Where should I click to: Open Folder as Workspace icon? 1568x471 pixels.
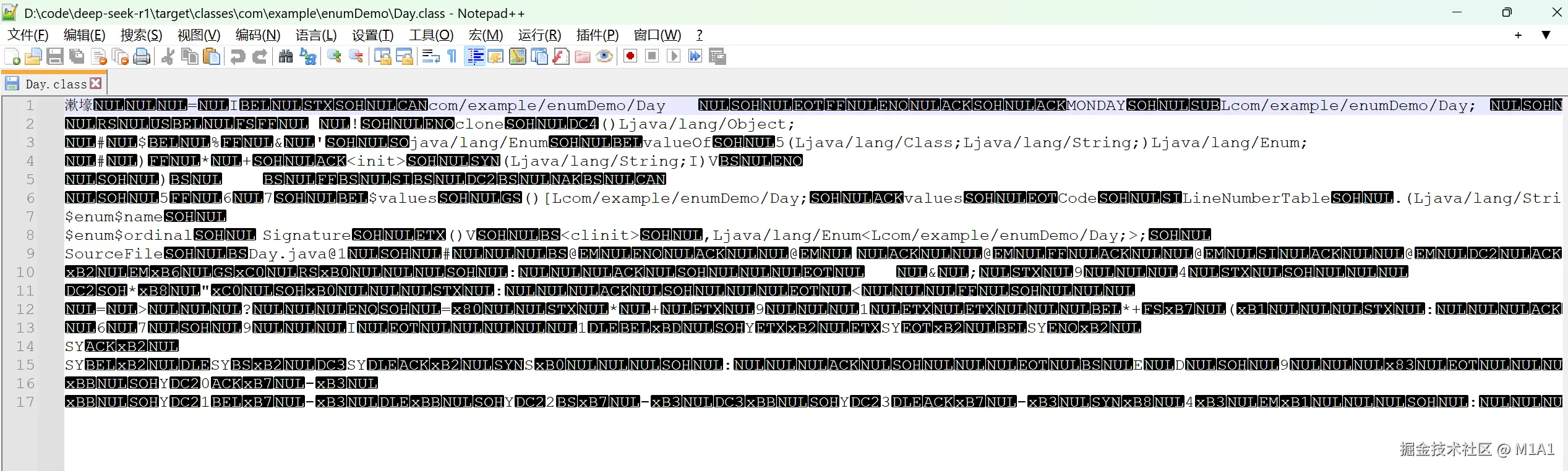click(x=583, y=57)
